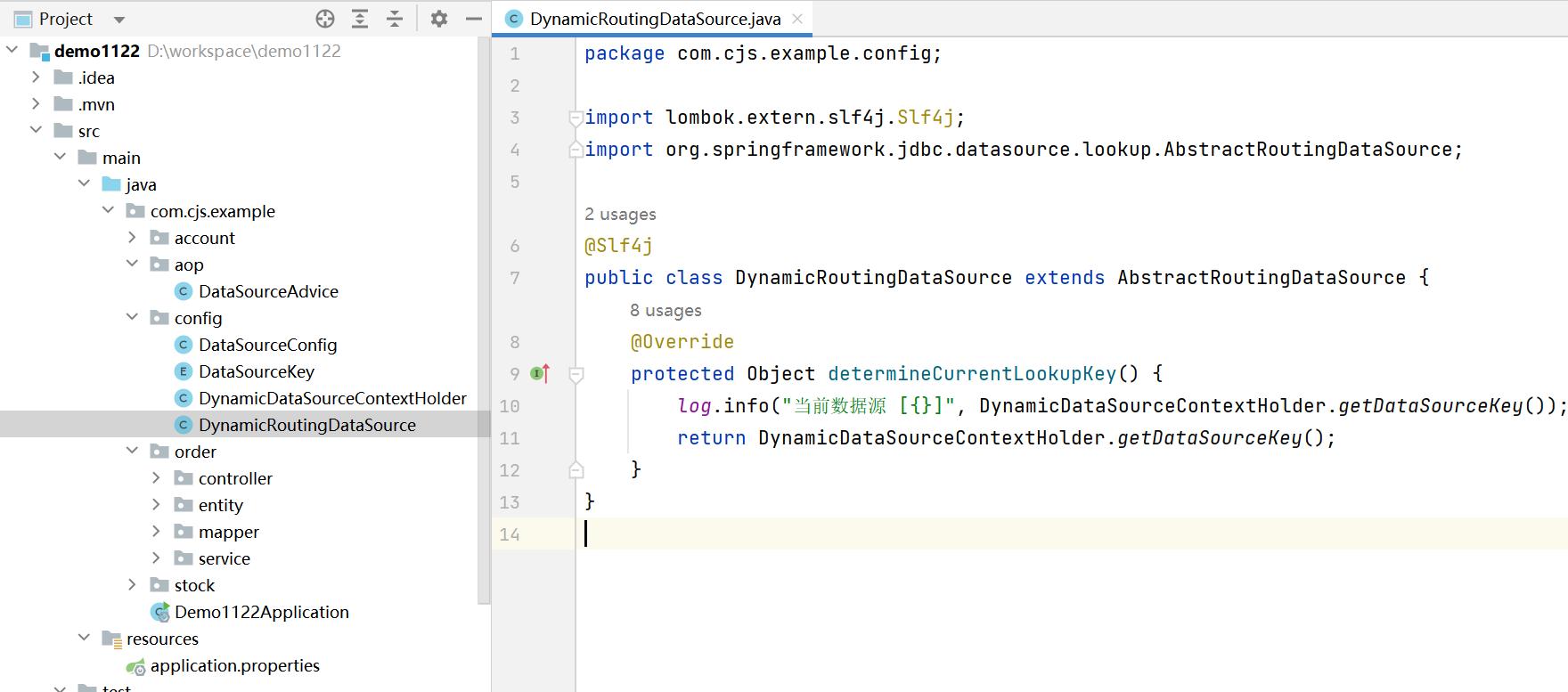Viewport: 1568px width, 692px height.
Task: Click the Expand All toolbar icon
Action: tap(360, 19)
